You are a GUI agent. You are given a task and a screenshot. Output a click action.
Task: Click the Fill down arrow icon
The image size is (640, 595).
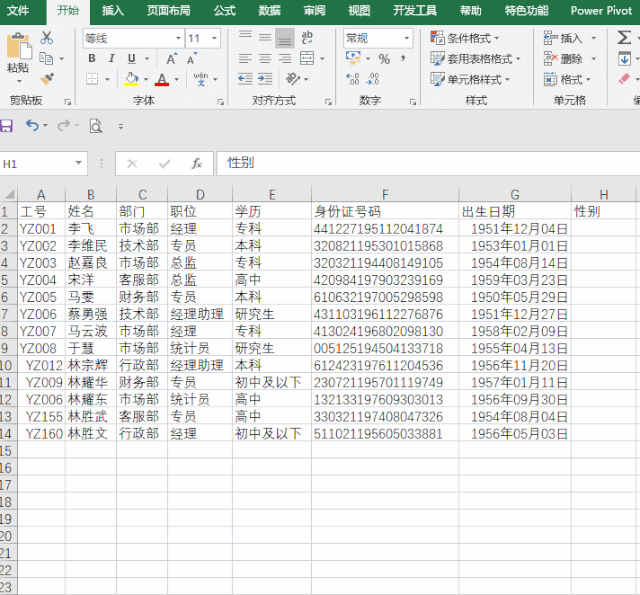pos(624,59)
